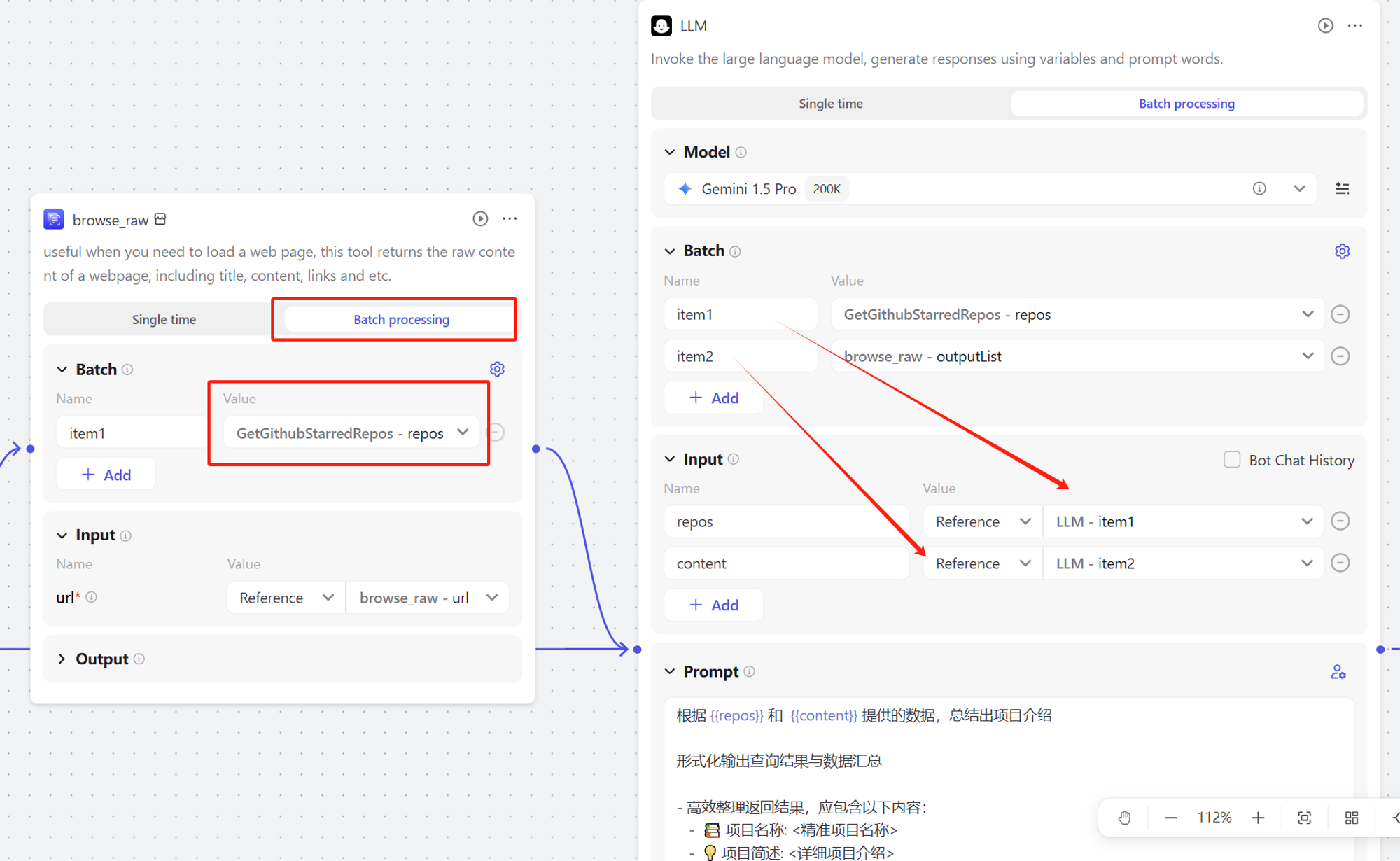The image size is (1400, 861).
Task: Switch LLM node to Single time tab
Action: (x=831, y=104)
